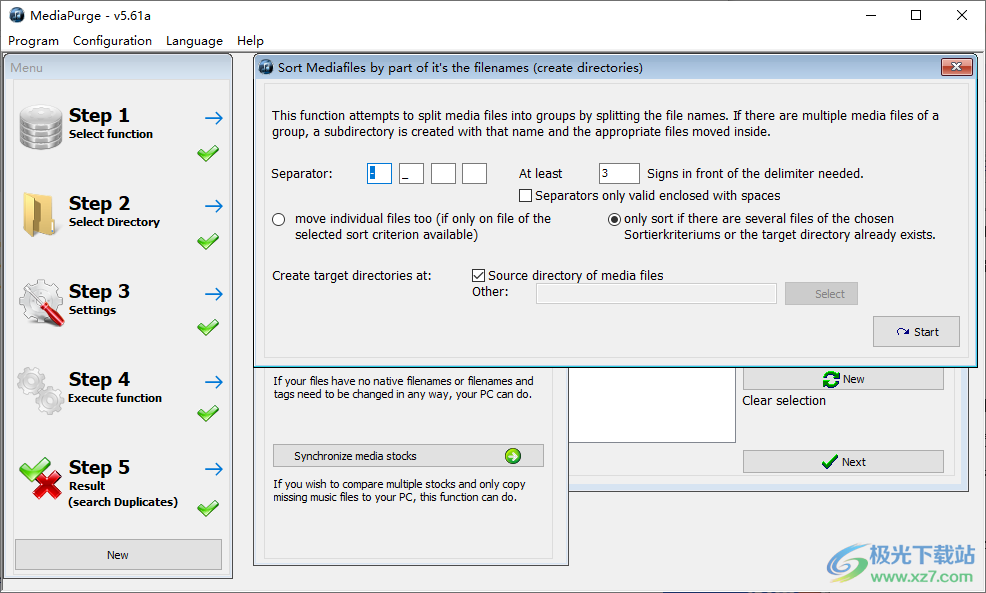
Task: Click the MediaPurge app icon in the title bar
Action: pyautogui.click(x=17, y=15)
